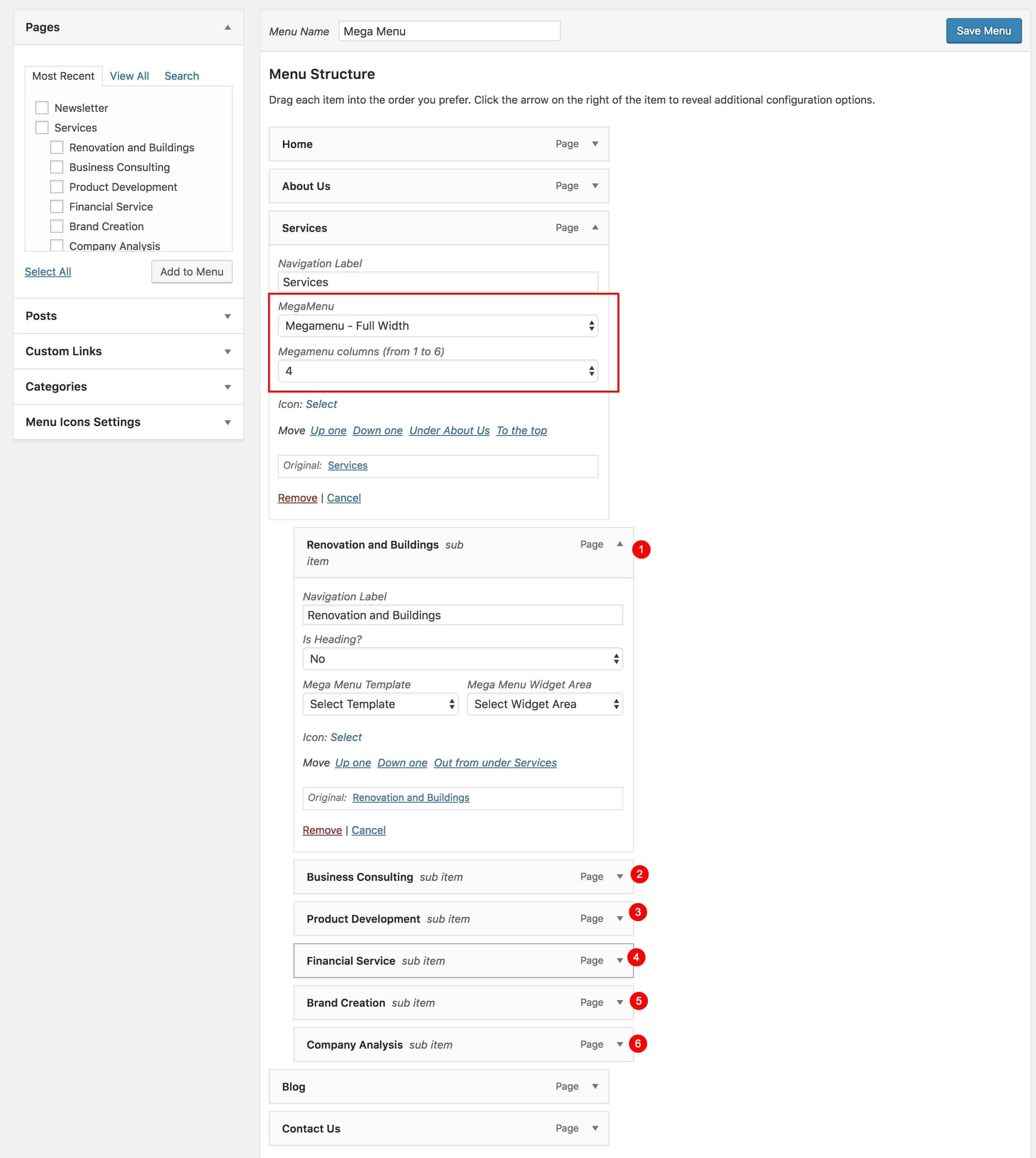Click the Save Menu button
Image resolution: width=1036 pixels, height=1158 pixels.
pos(984,31)
